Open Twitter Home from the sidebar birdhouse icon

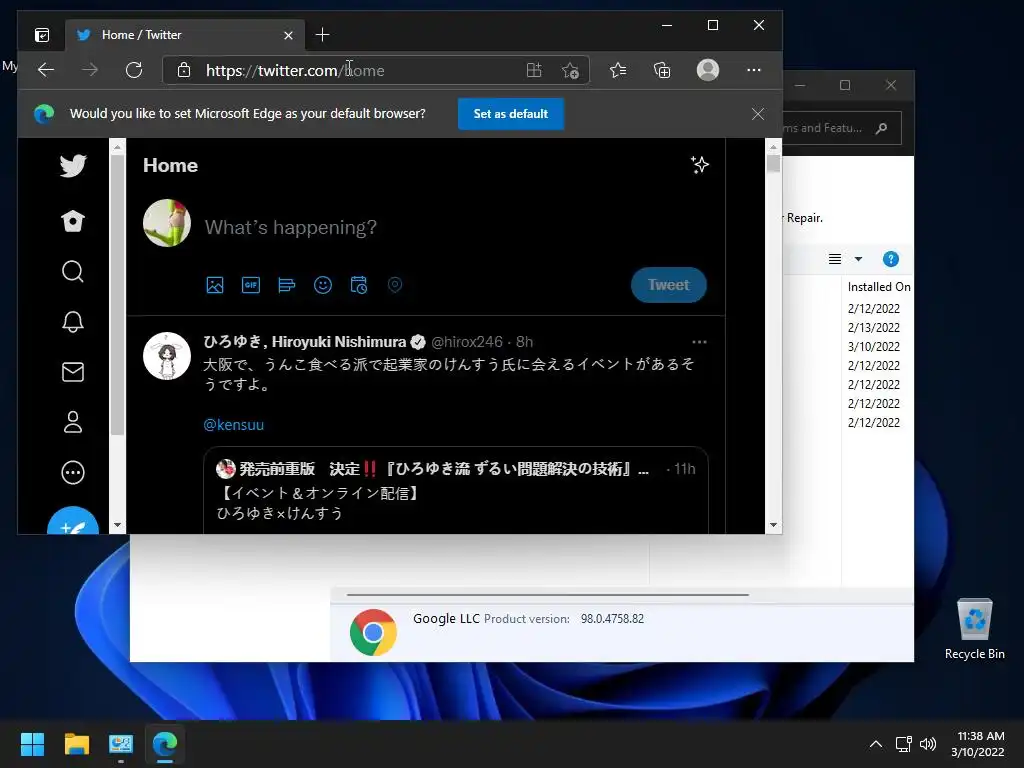coord(72,221)
